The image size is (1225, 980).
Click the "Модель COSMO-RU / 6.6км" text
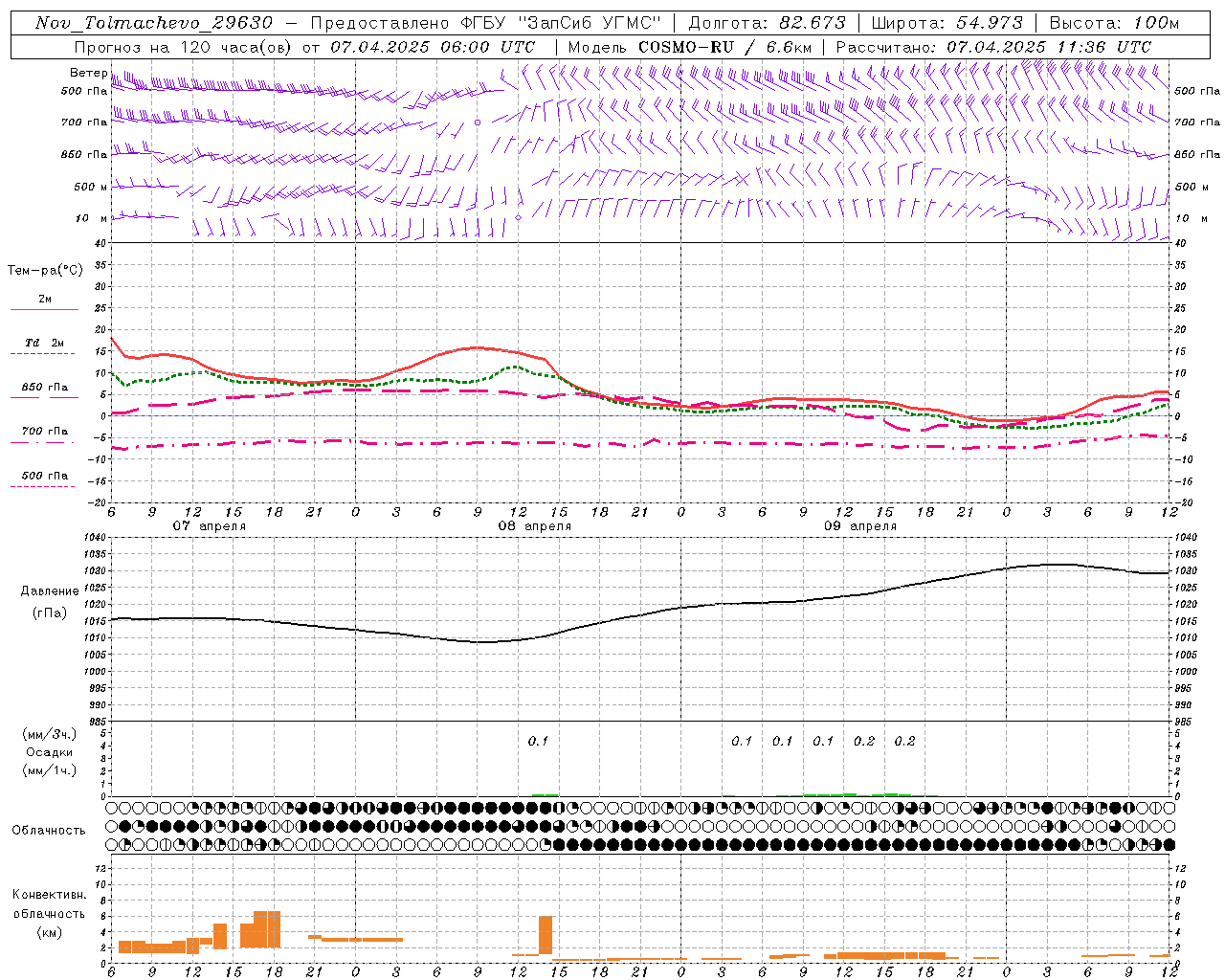tap(689, 47)
